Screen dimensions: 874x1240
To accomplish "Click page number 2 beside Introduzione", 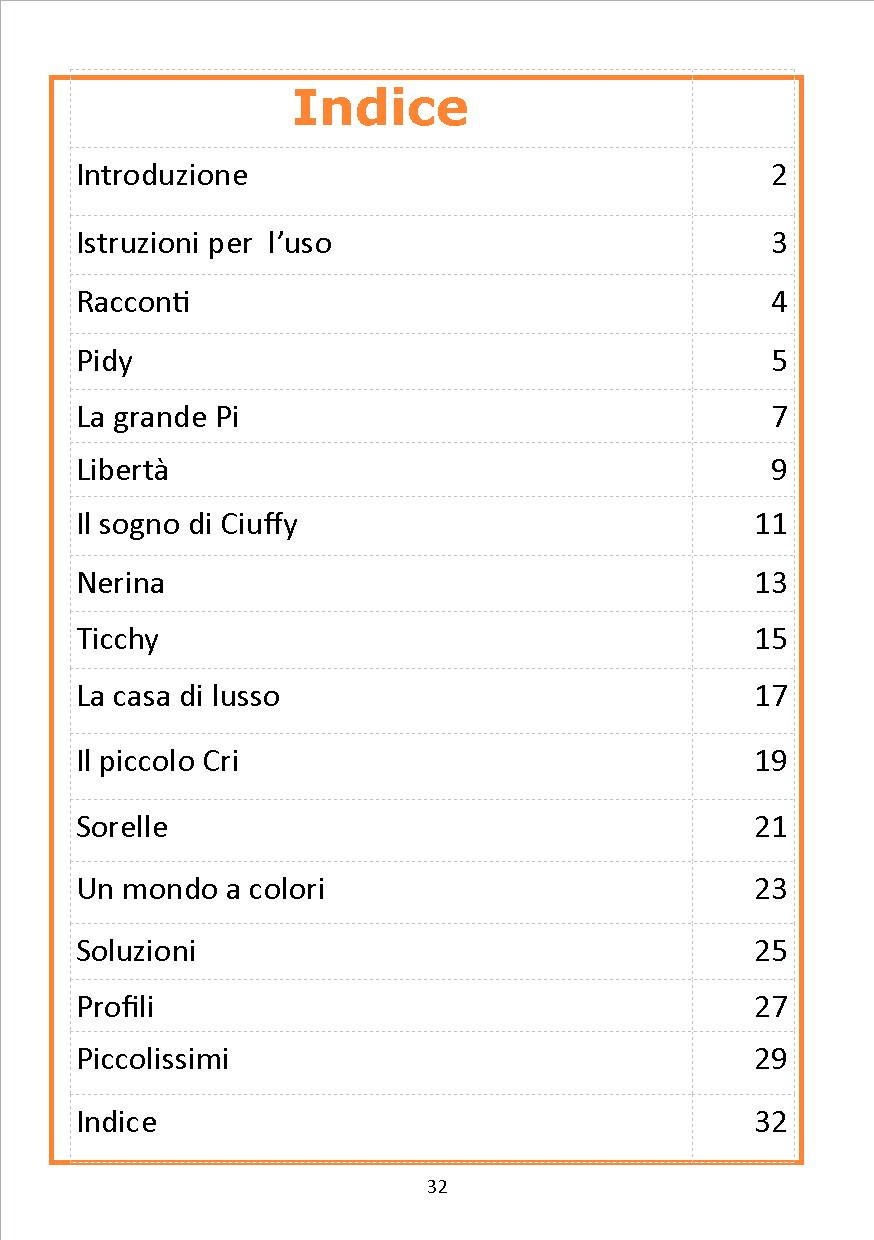I will pyautogui.click(x=779, y=176).
